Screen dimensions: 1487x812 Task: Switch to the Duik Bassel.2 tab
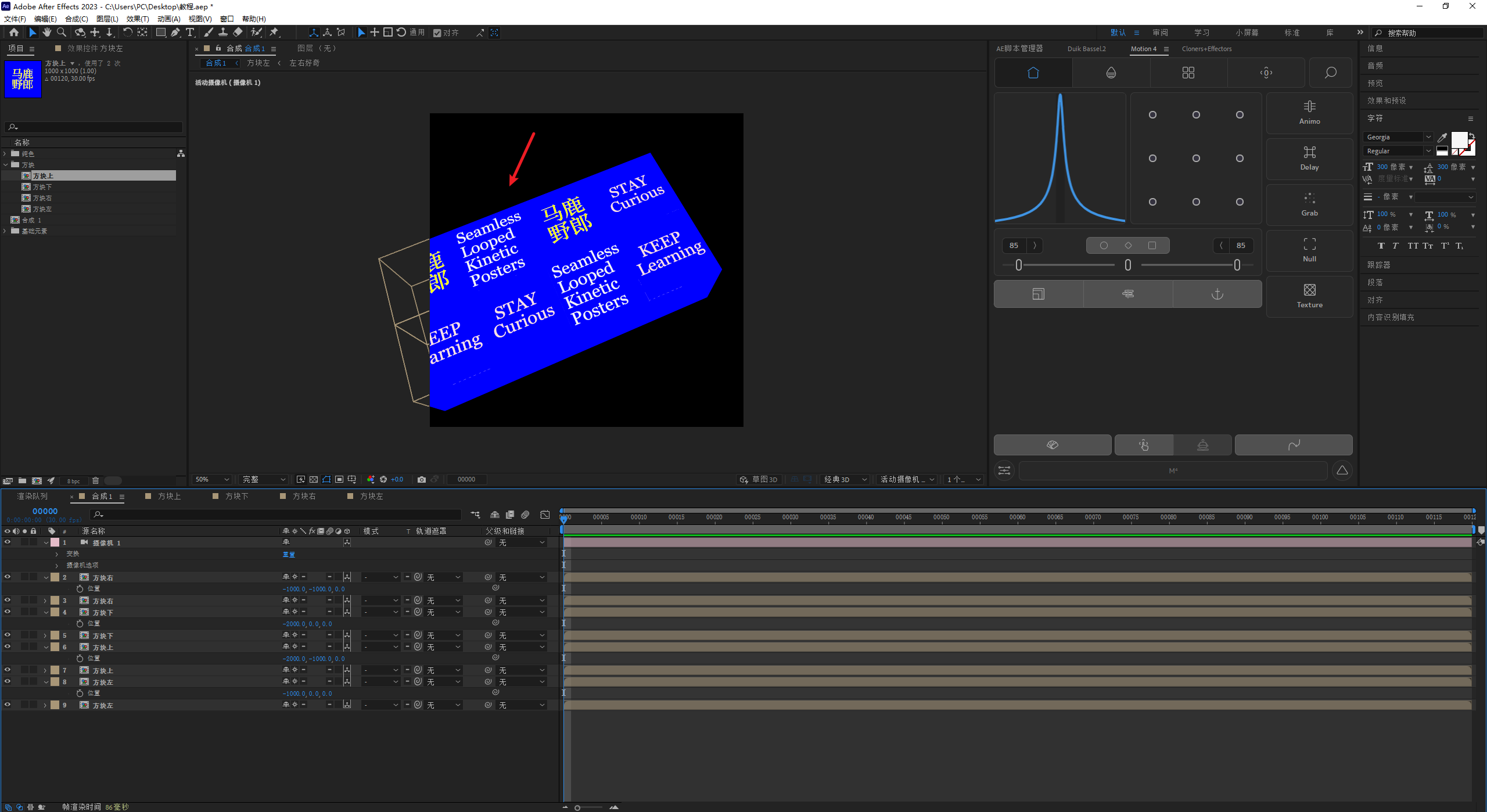click(1086, 49)
